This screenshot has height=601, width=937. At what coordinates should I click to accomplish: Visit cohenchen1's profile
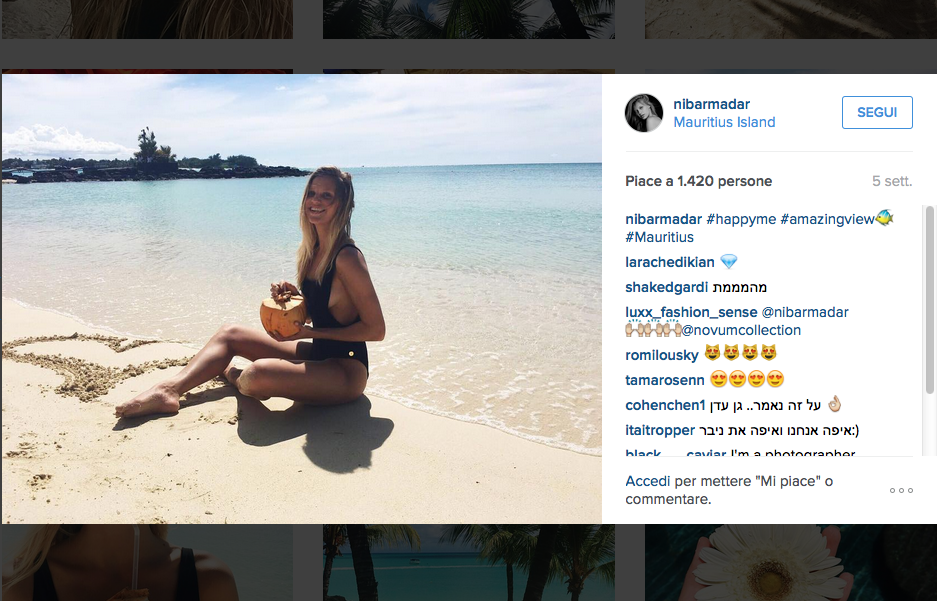(x=666, y=405)
